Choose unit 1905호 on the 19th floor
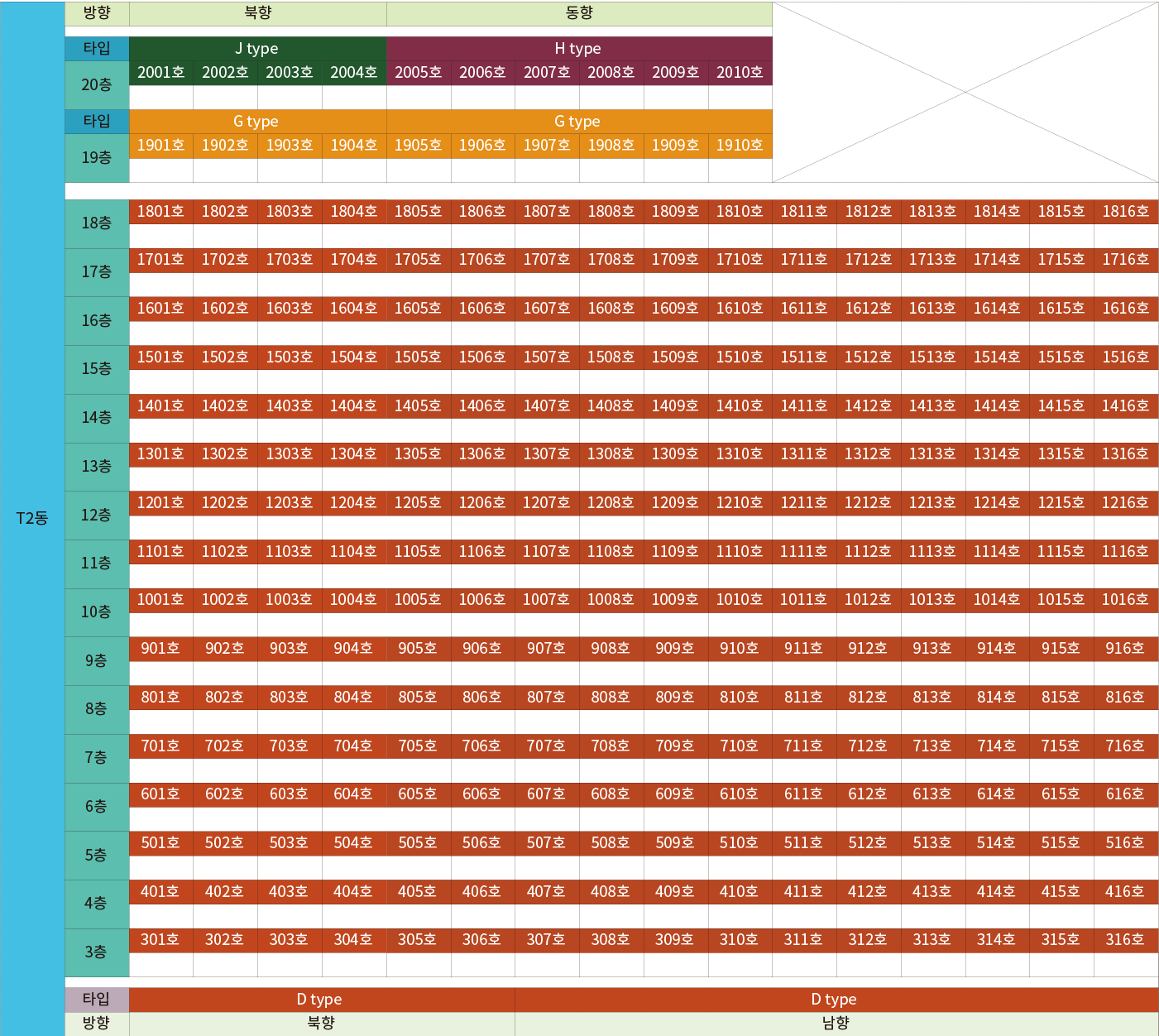The width and height of the screenshot is (1159, 1036). click(x=418, y=146)
